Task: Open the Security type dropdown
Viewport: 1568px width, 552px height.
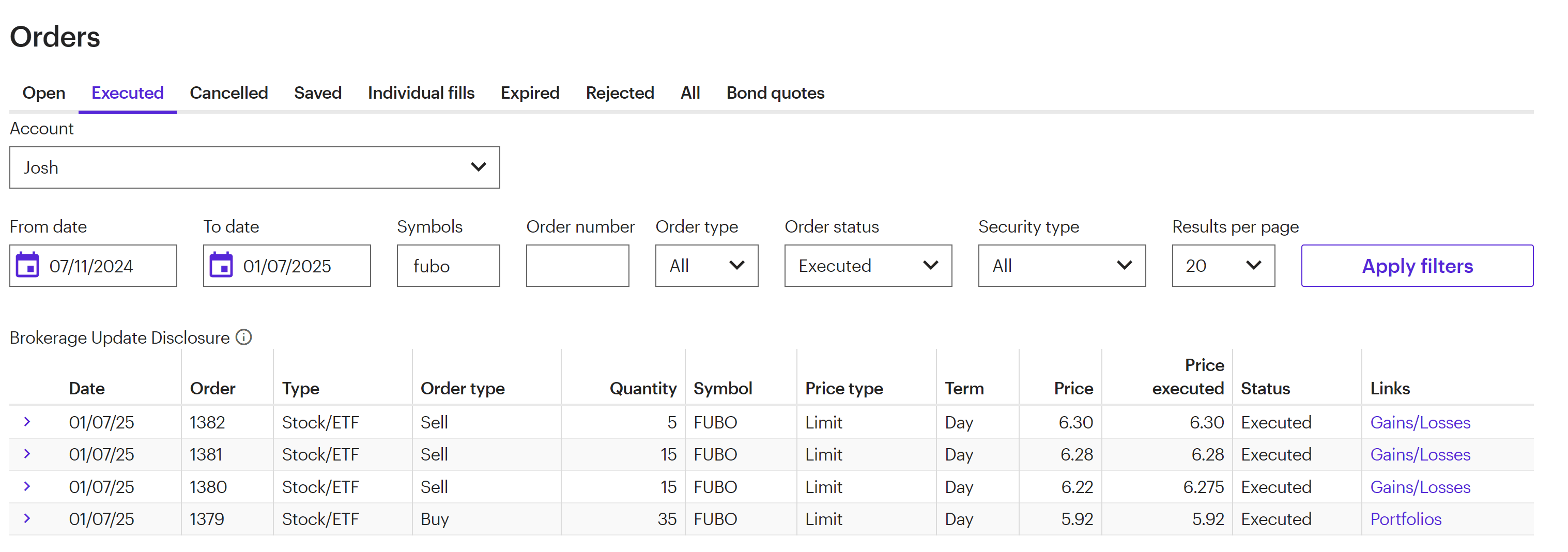Action: [x=1061, y=266]
